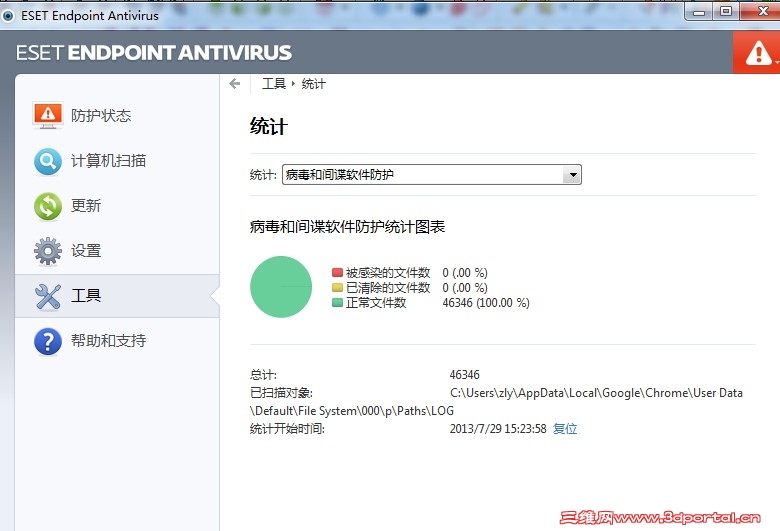Click the 正常文件数 label
The height and width of the screenshot is (531, 780).
376,303
